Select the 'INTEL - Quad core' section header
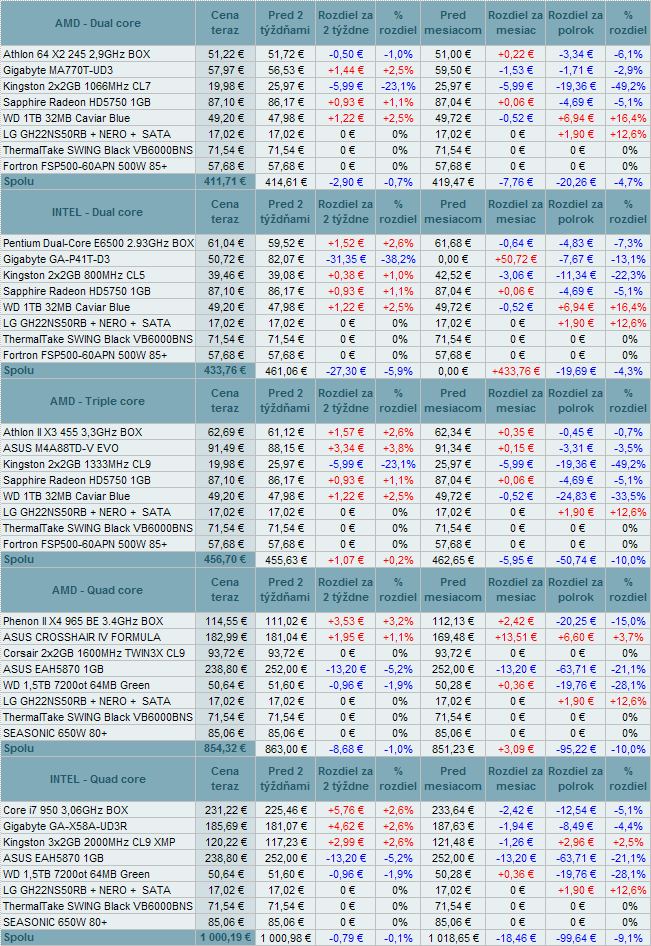 pos(98,779)
